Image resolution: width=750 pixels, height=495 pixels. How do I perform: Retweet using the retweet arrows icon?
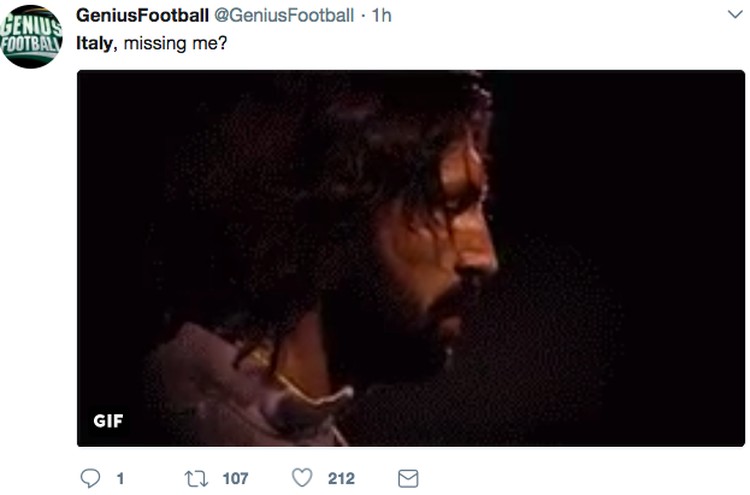(196, 478)
